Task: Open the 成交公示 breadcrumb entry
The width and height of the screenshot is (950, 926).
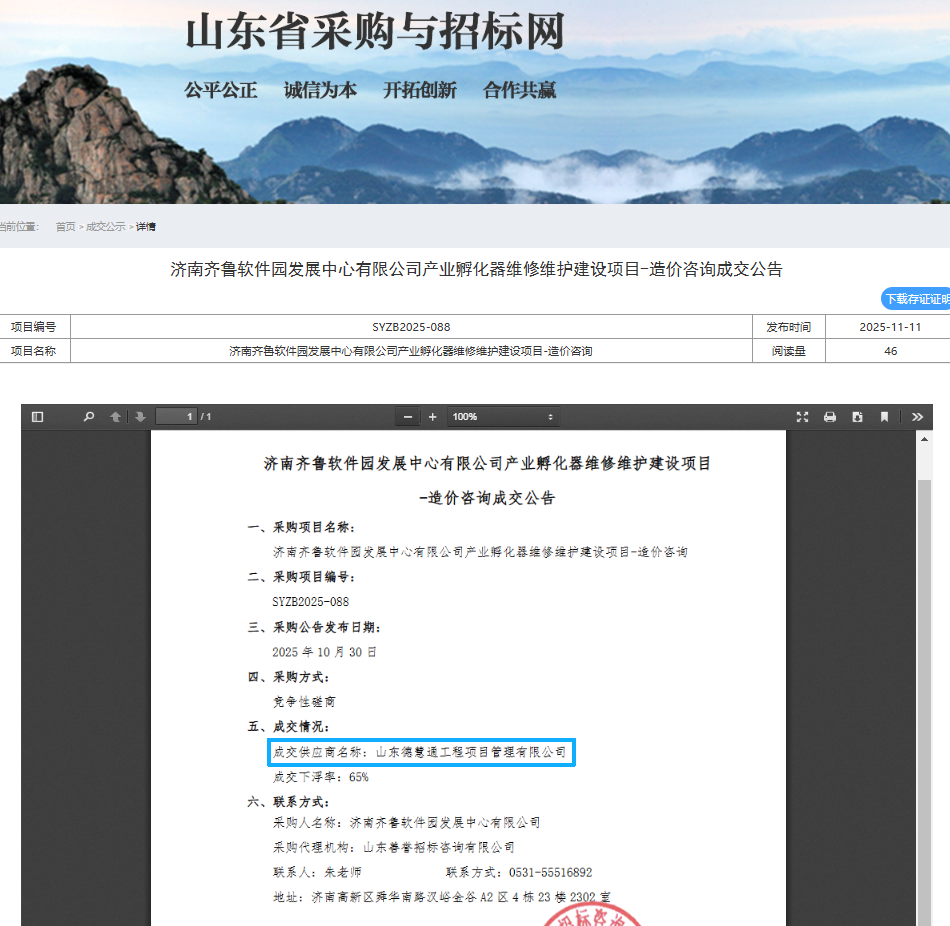Action: [x=105, y=226]
